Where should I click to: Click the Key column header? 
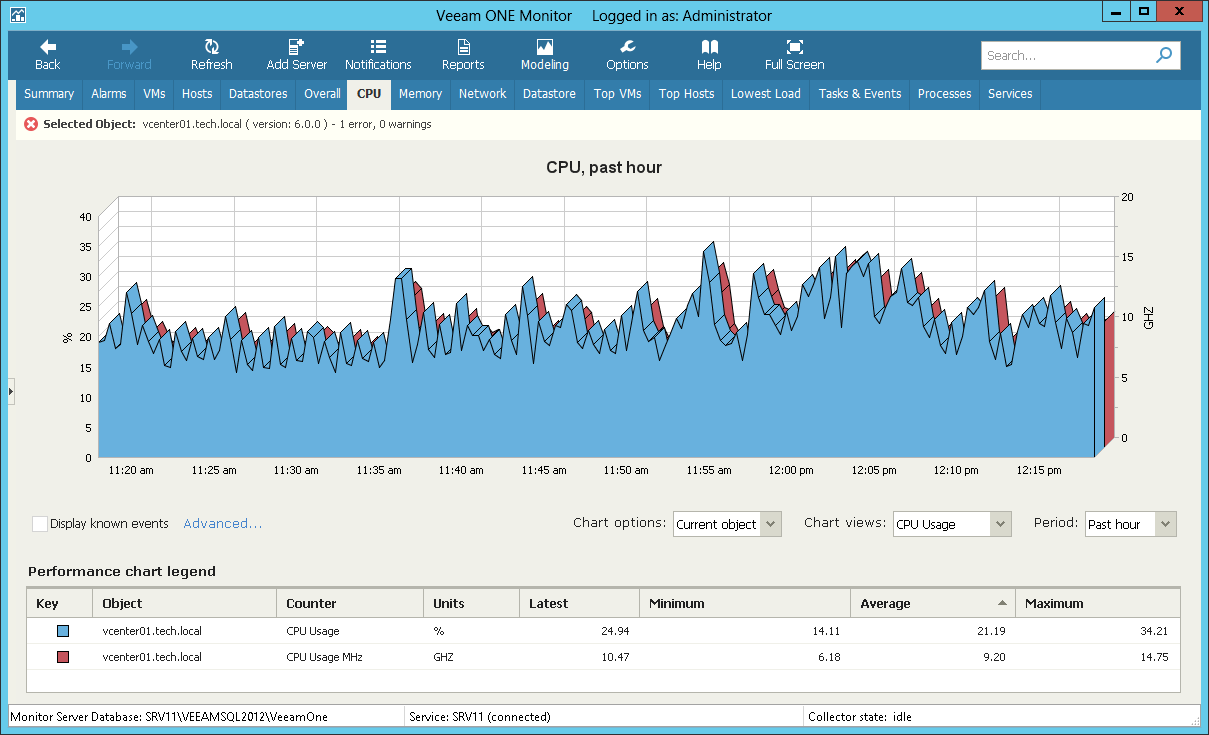59,603
